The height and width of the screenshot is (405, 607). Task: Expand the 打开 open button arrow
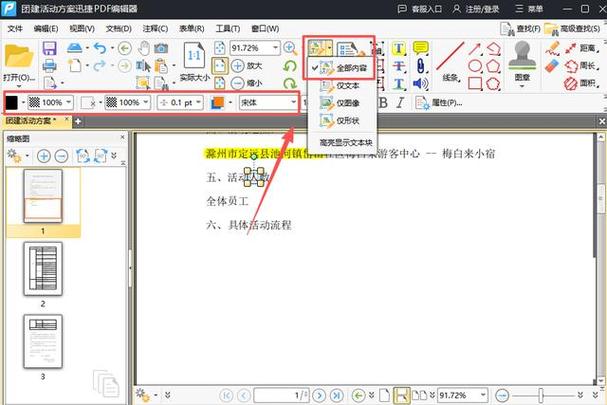point(18,86)
